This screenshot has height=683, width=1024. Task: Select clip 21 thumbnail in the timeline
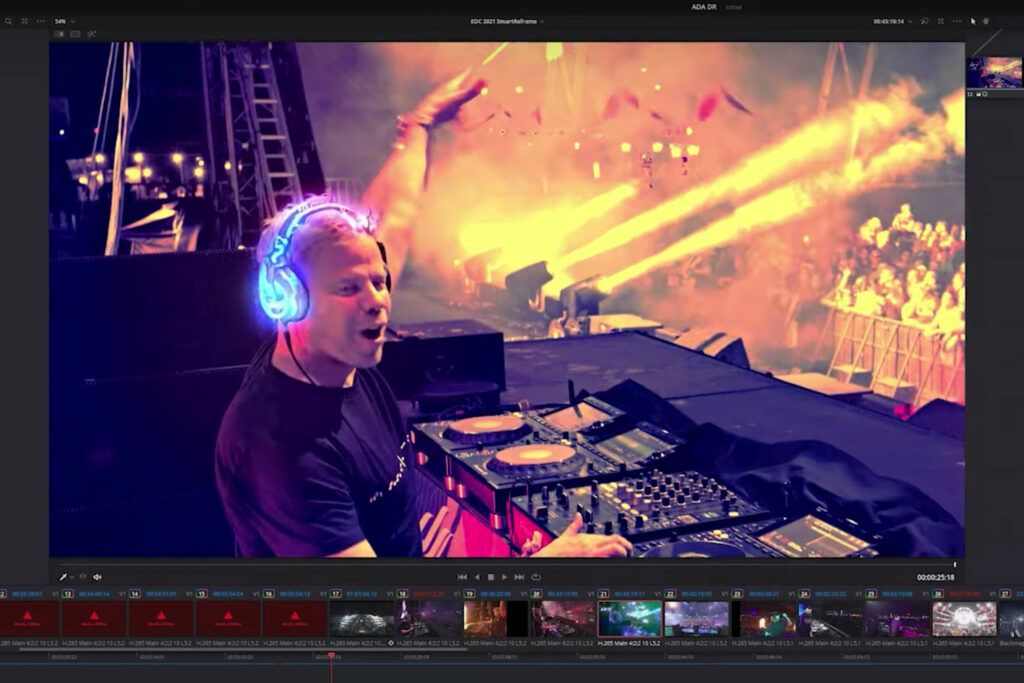[629, 618]
